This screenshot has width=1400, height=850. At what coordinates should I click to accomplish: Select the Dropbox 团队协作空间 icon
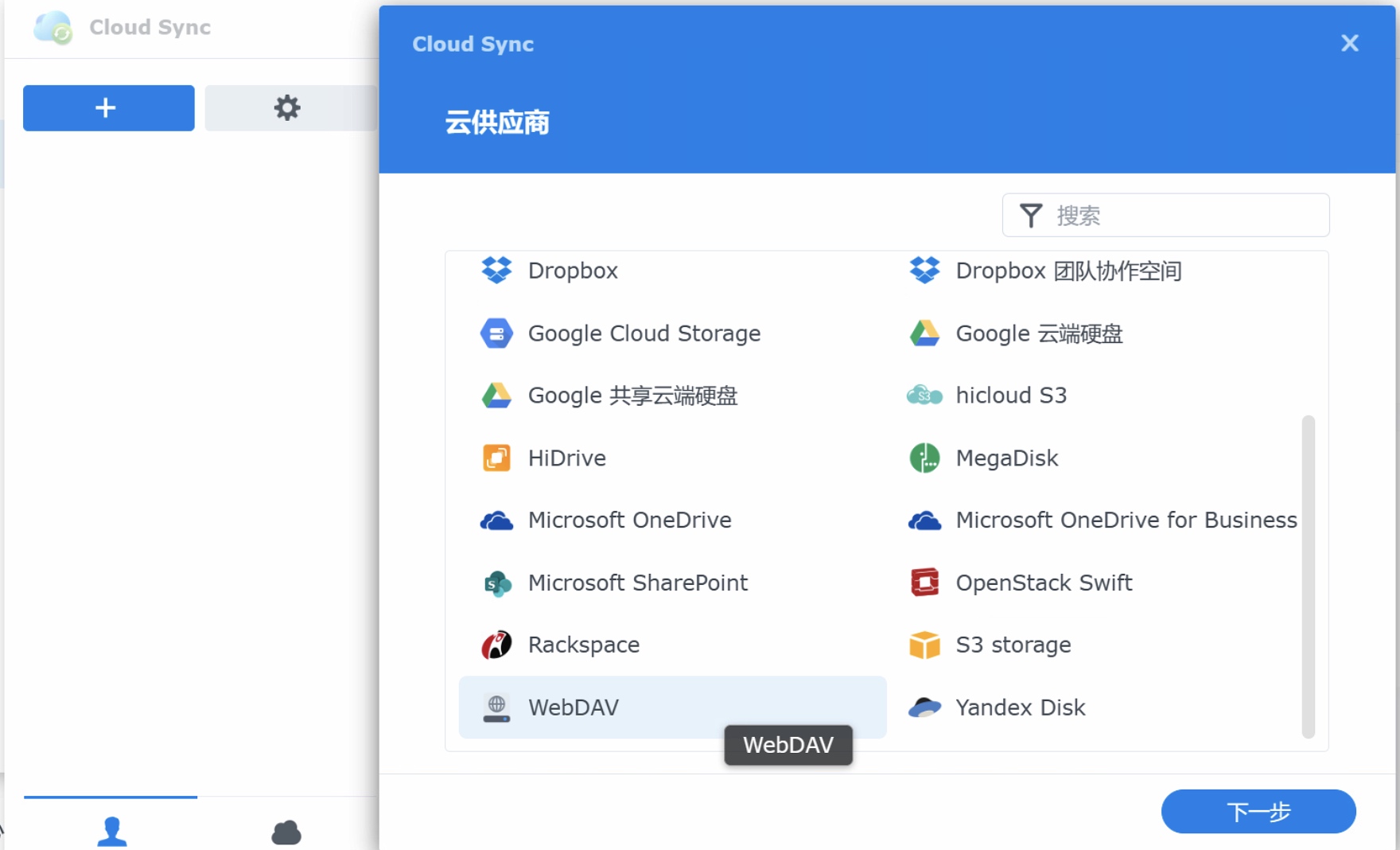[x=924, y=271]
